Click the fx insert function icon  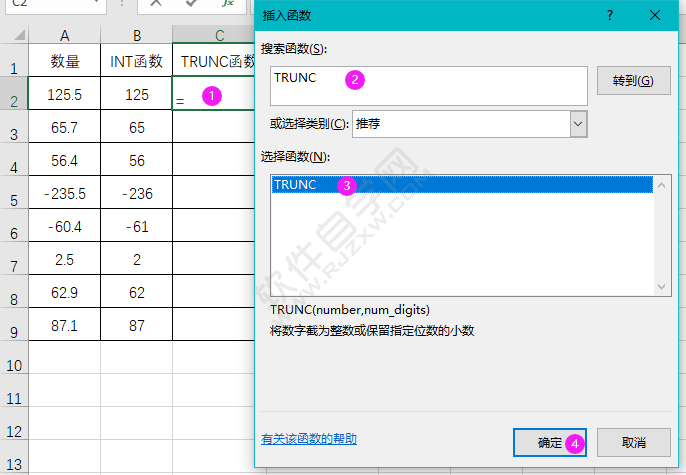[227, 4]
